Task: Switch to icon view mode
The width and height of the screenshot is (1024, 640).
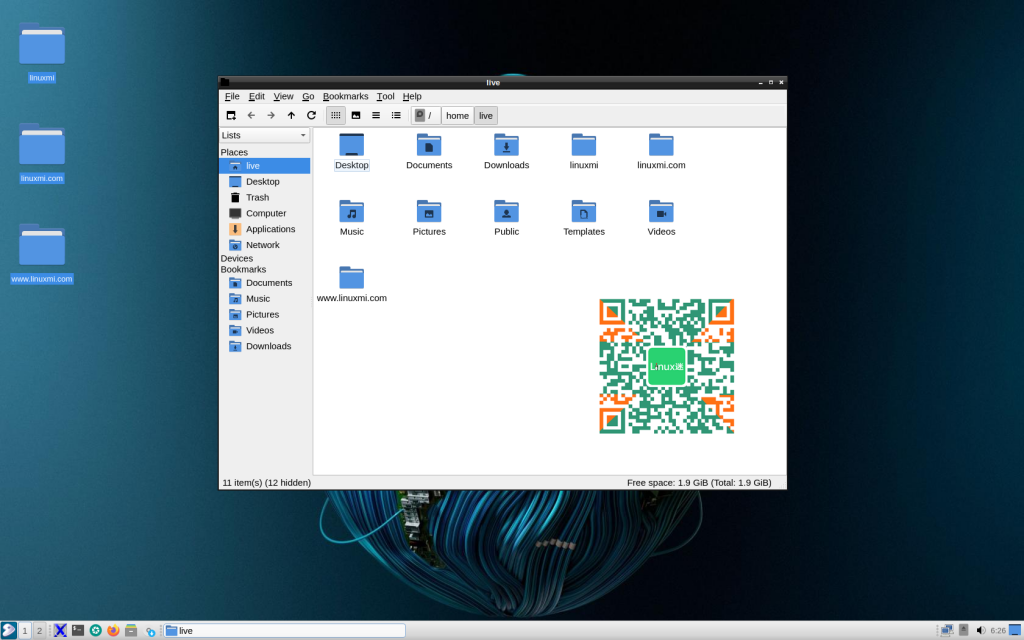Action: pyautogui.click(x=336, y=116)
